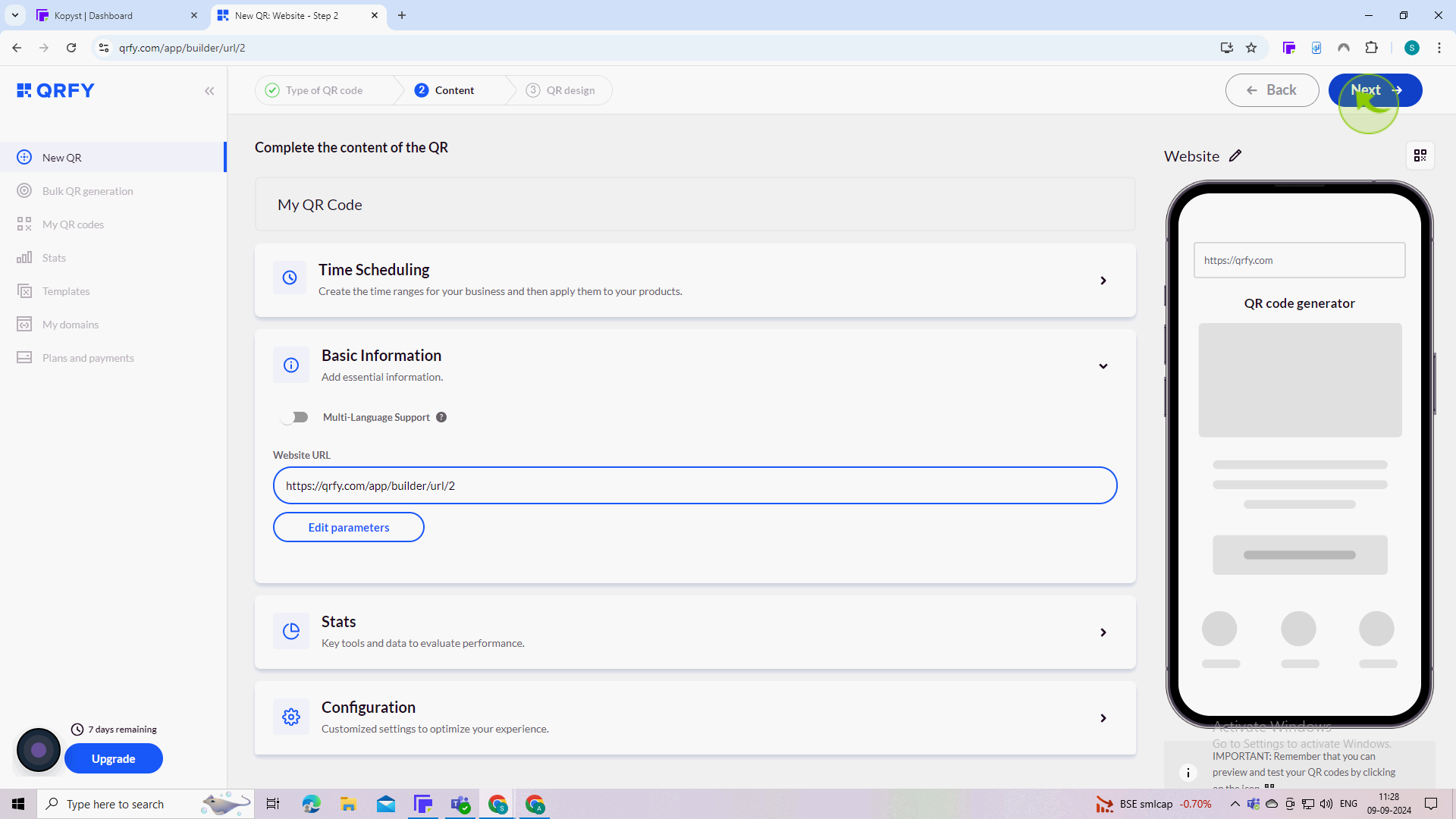Open Chrome three-dot menu
Image resolution: width=1456 pixels, height=819 pixels.
pyautogui.click(x=1439, y=48)
